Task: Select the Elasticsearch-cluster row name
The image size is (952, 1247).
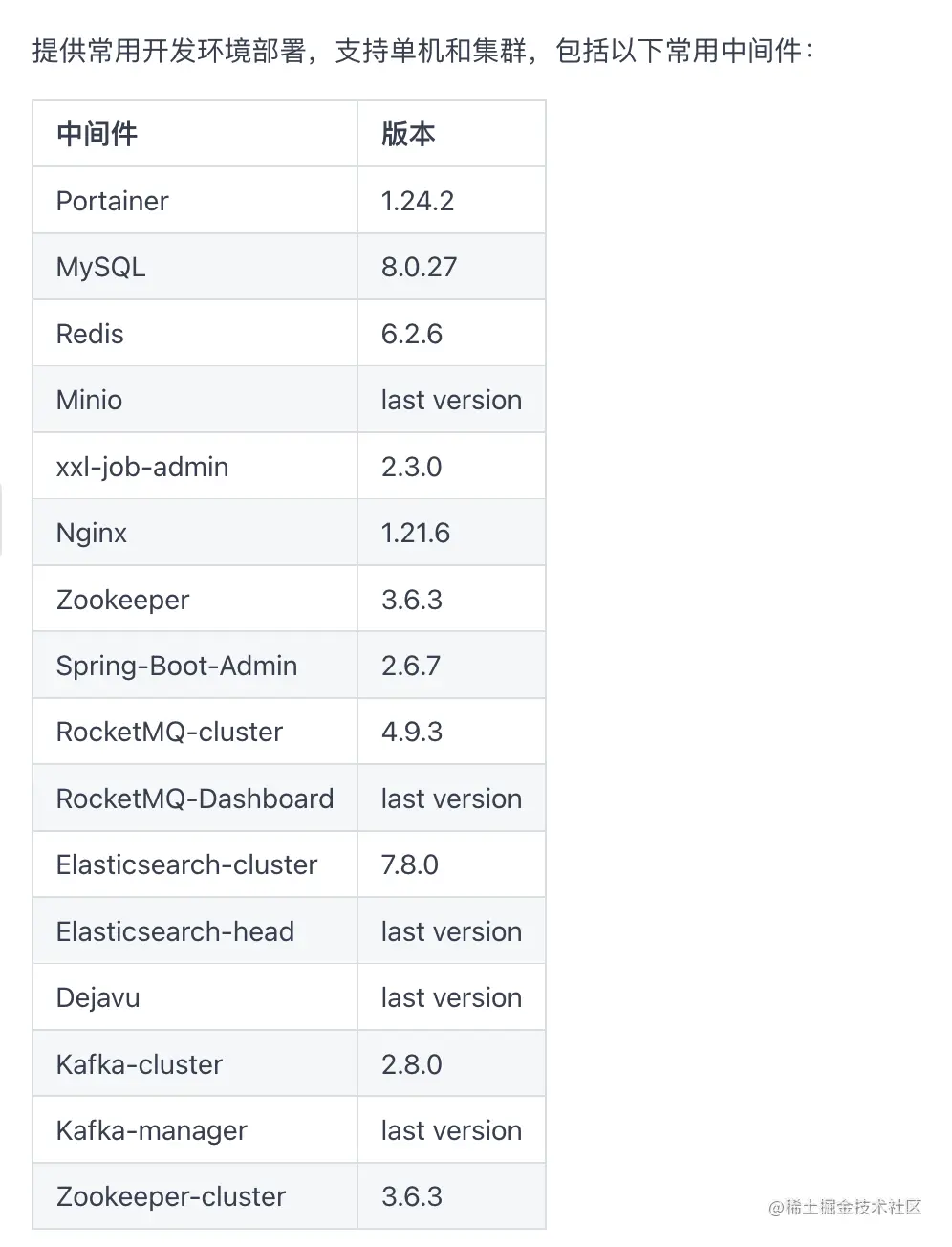Action: coord(186,864)
